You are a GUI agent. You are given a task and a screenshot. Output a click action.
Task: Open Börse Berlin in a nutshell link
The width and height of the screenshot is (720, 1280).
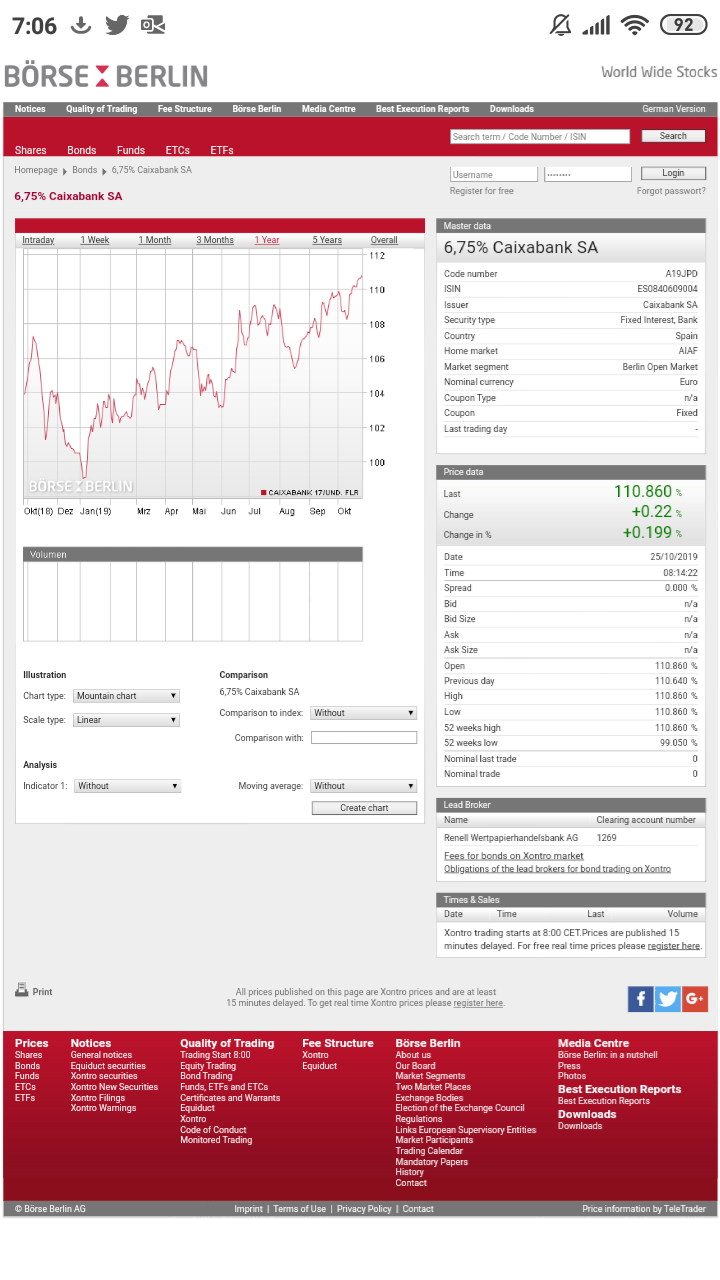pos(608,1055)
